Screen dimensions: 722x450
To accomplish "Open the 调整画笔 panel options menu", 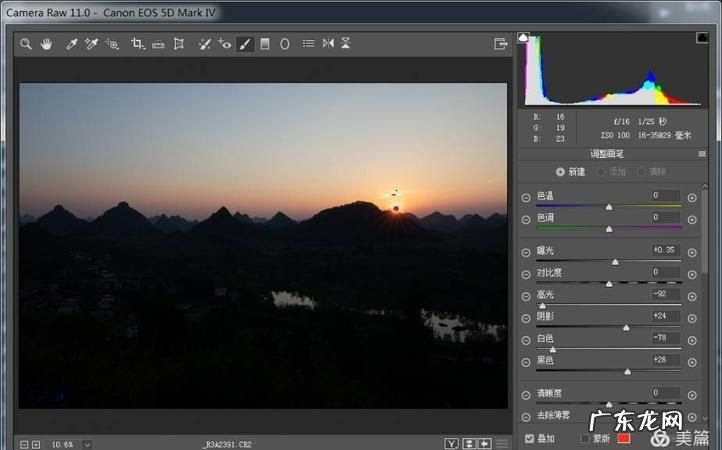I will (x=702, y=154).
